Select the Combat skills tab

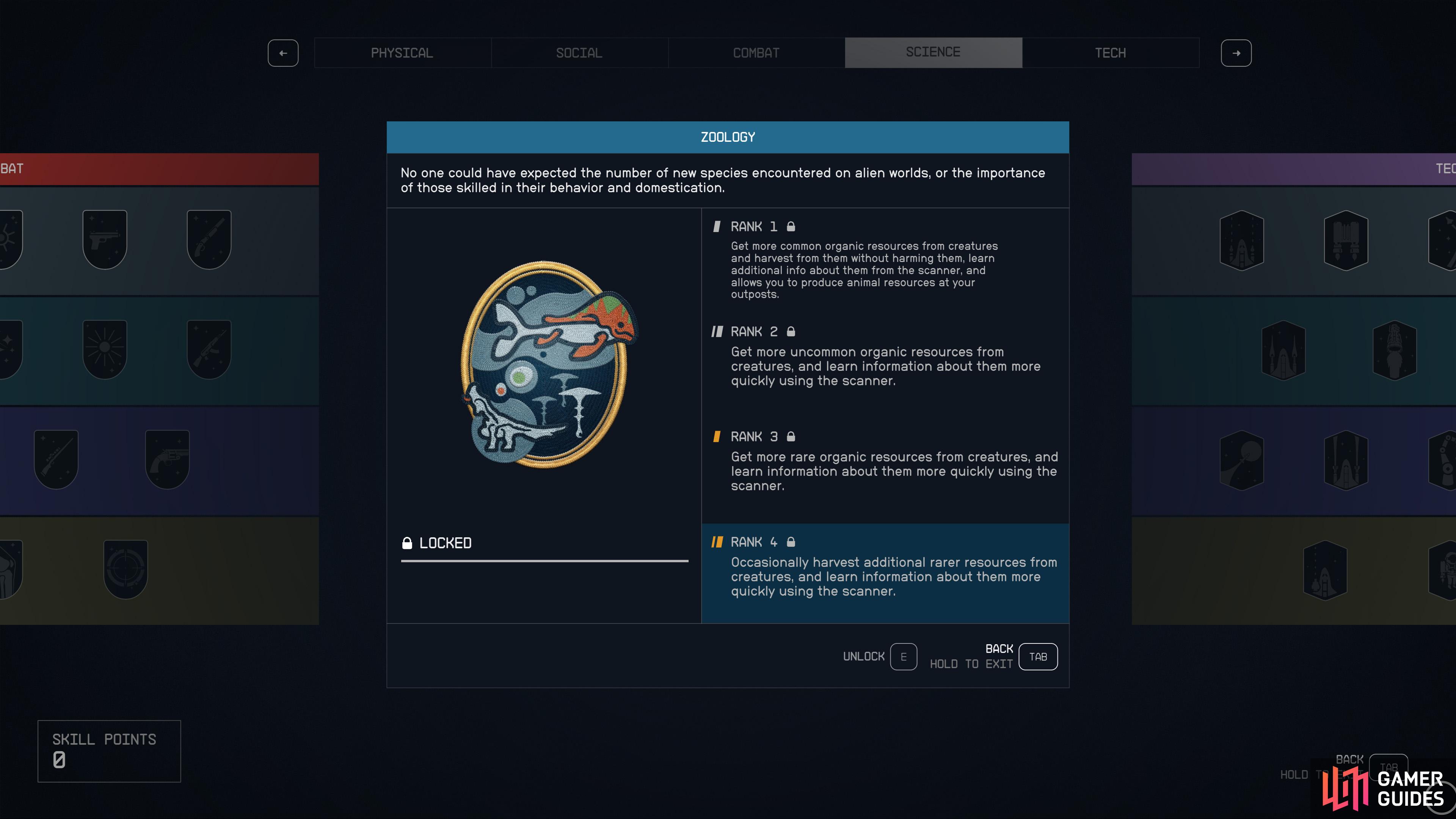756,53
